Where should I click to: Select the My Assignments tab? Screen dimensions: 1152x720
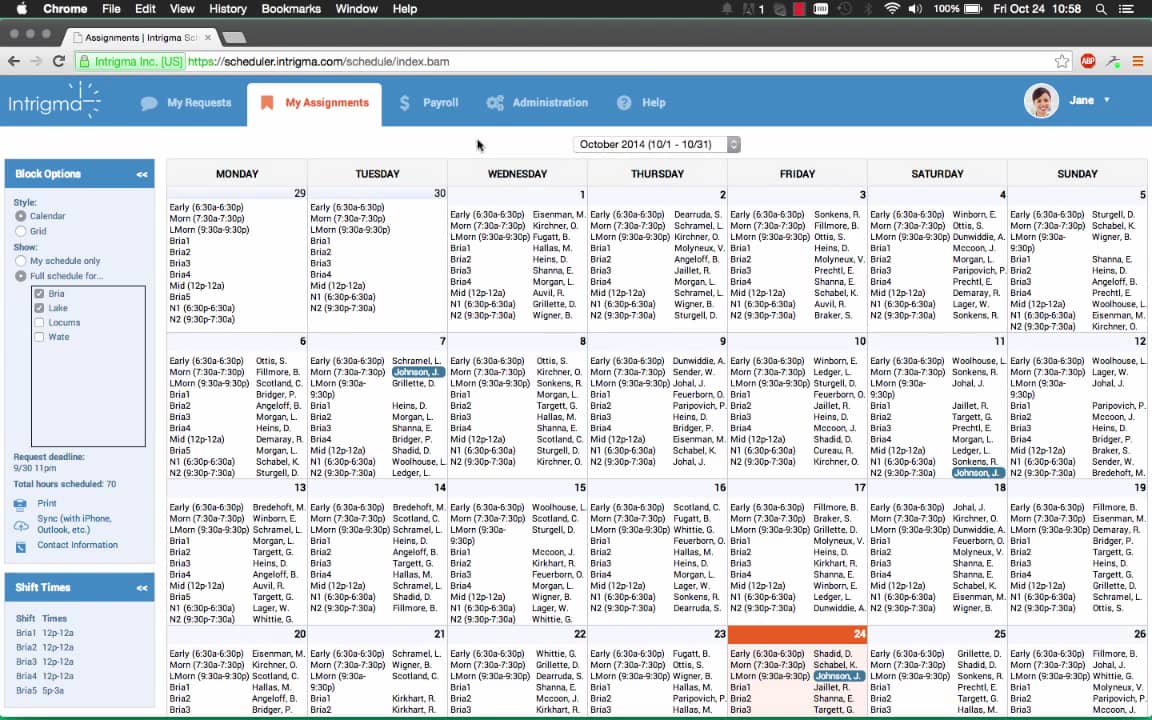(314, 103)
